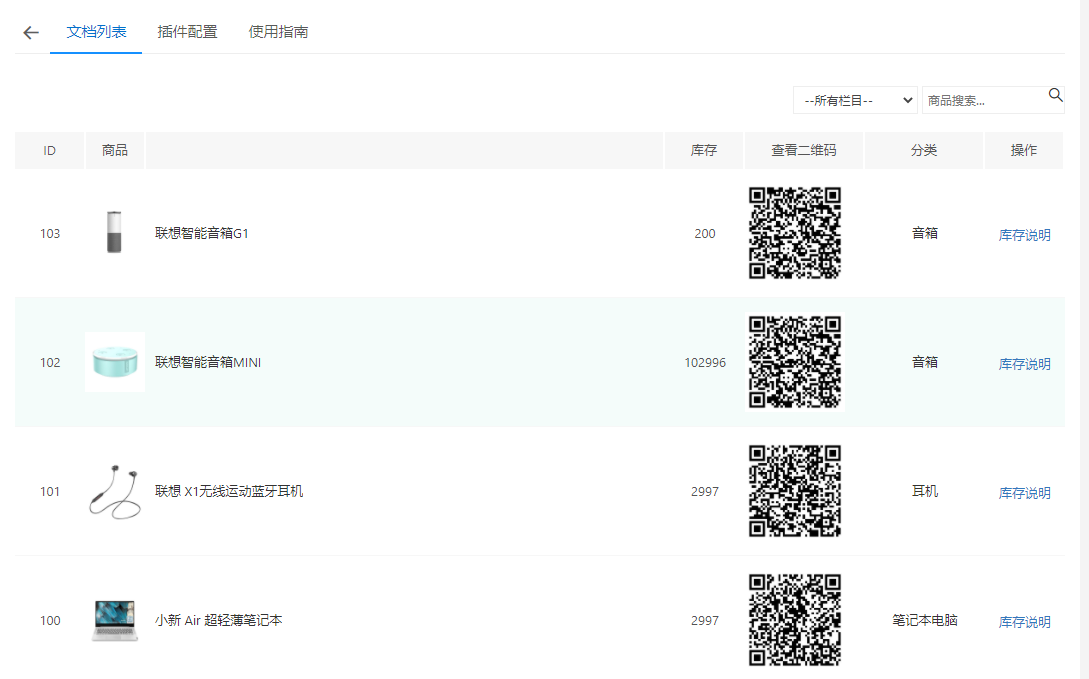Click the 蓝牙耳机 product image
The width and height of the screenshot is (1089, 679).
(115, 492)
